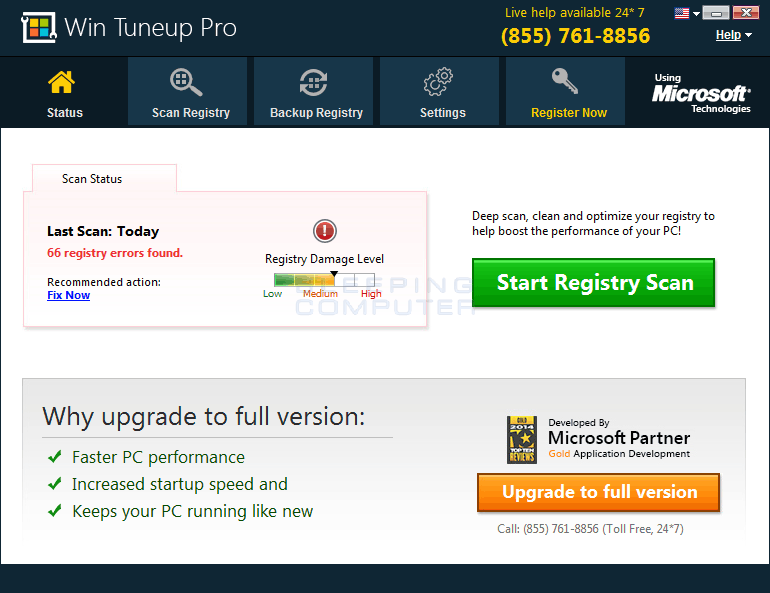Open the Backup Registry tab label

[316, 113]
